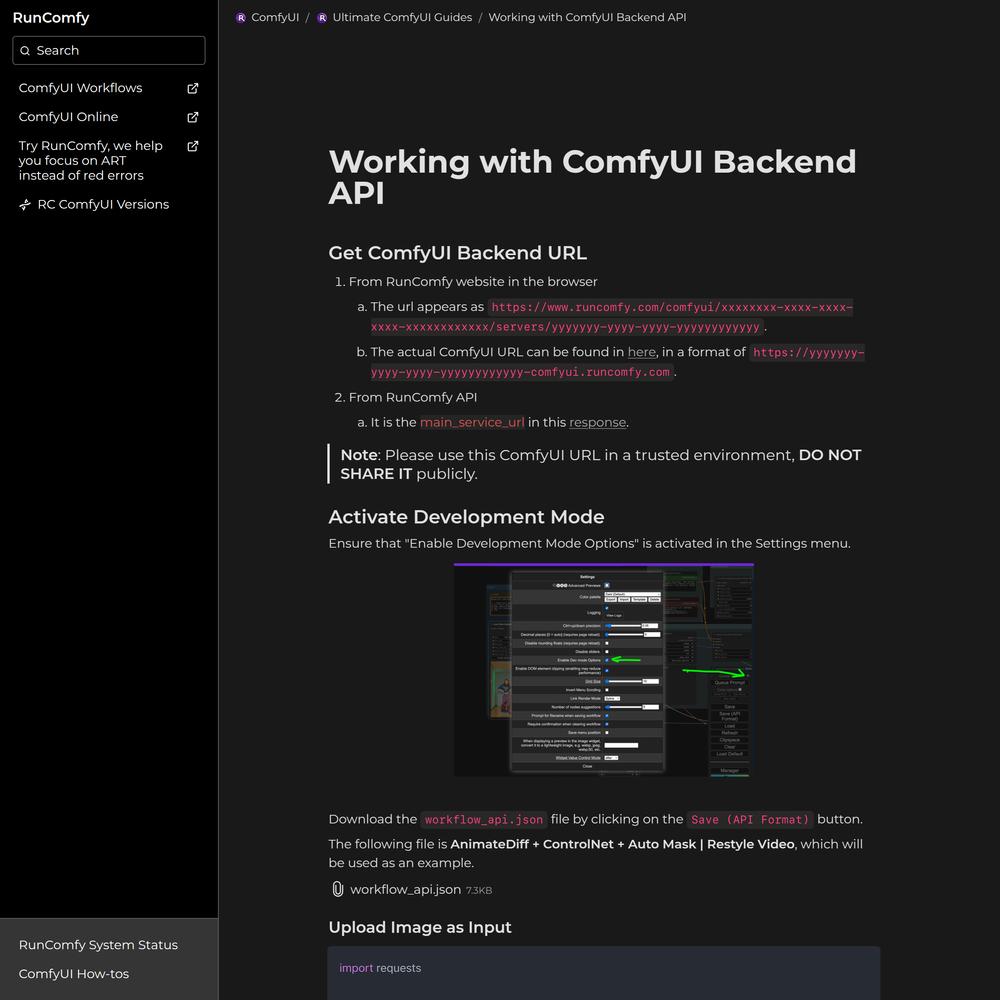Click the main_service_url code text
Screen dimensions: 1000x1000
tap(472, 422)
